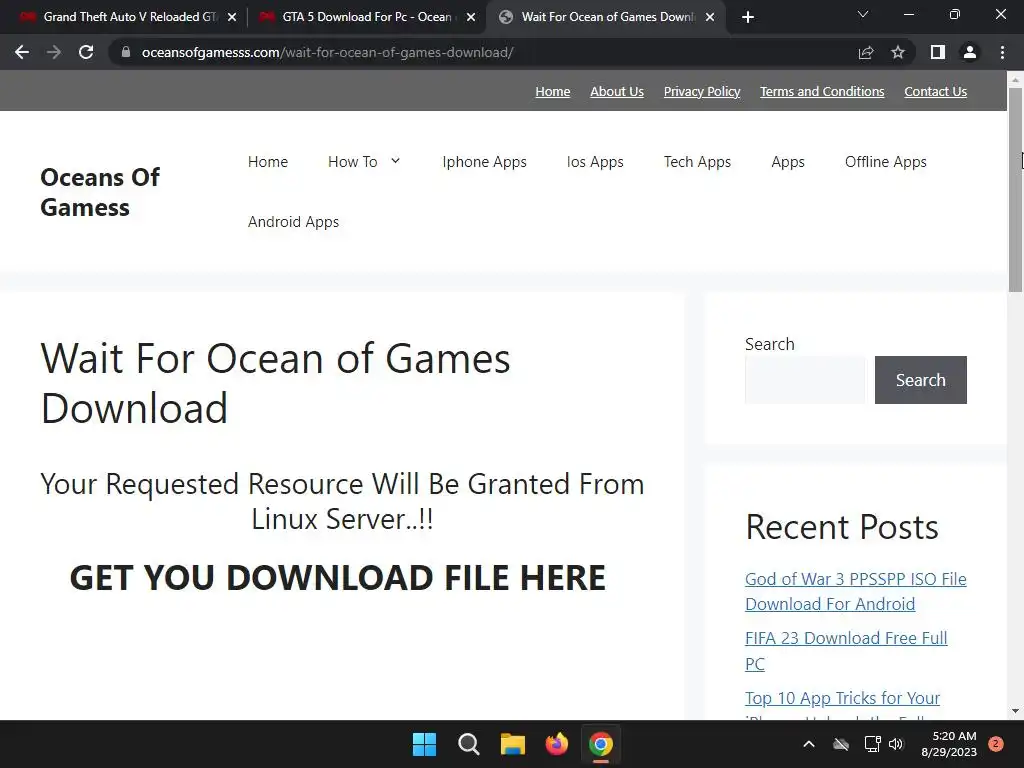Open Ios Apps category

595,162
